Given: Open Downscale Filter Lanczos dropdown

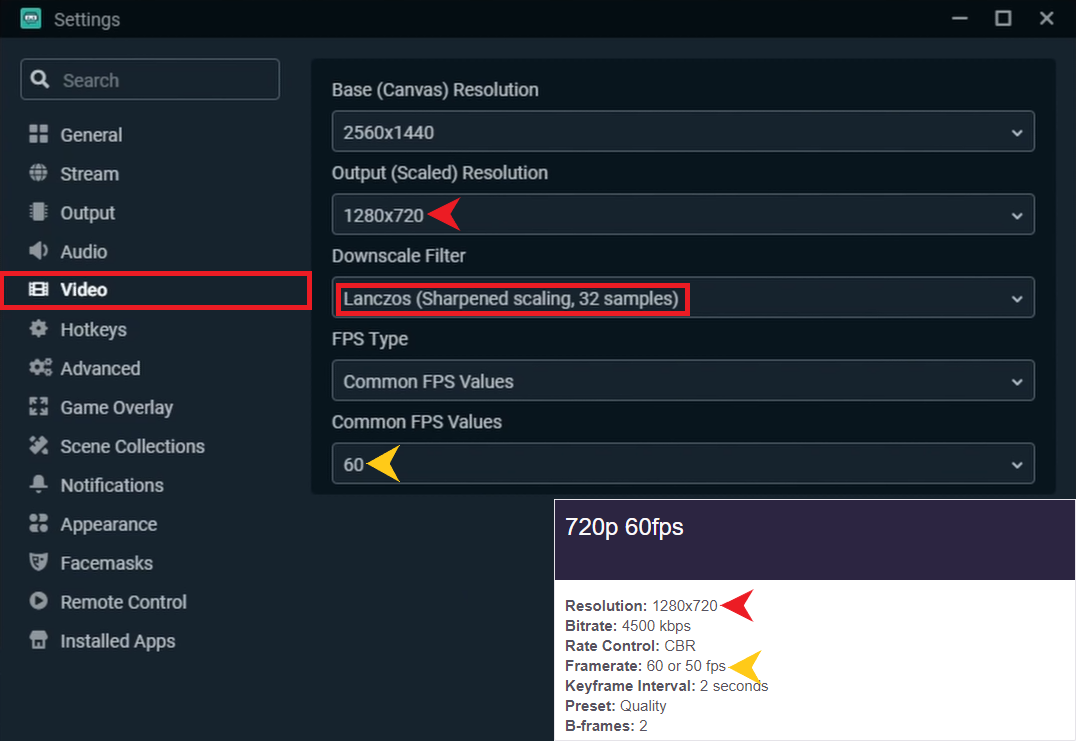Looking at the screenshot, I should 683,297.
